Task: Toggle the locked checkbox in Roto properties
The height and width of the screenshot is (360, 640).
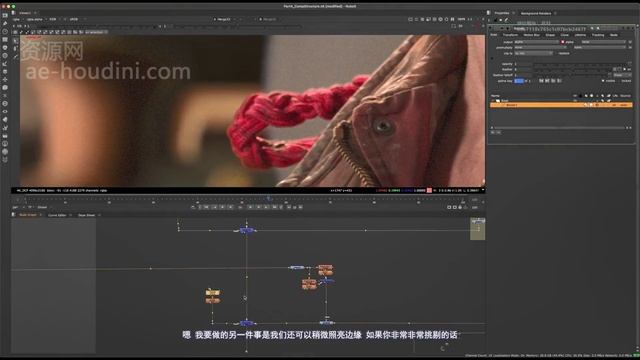Action: (x=619, y=81)
